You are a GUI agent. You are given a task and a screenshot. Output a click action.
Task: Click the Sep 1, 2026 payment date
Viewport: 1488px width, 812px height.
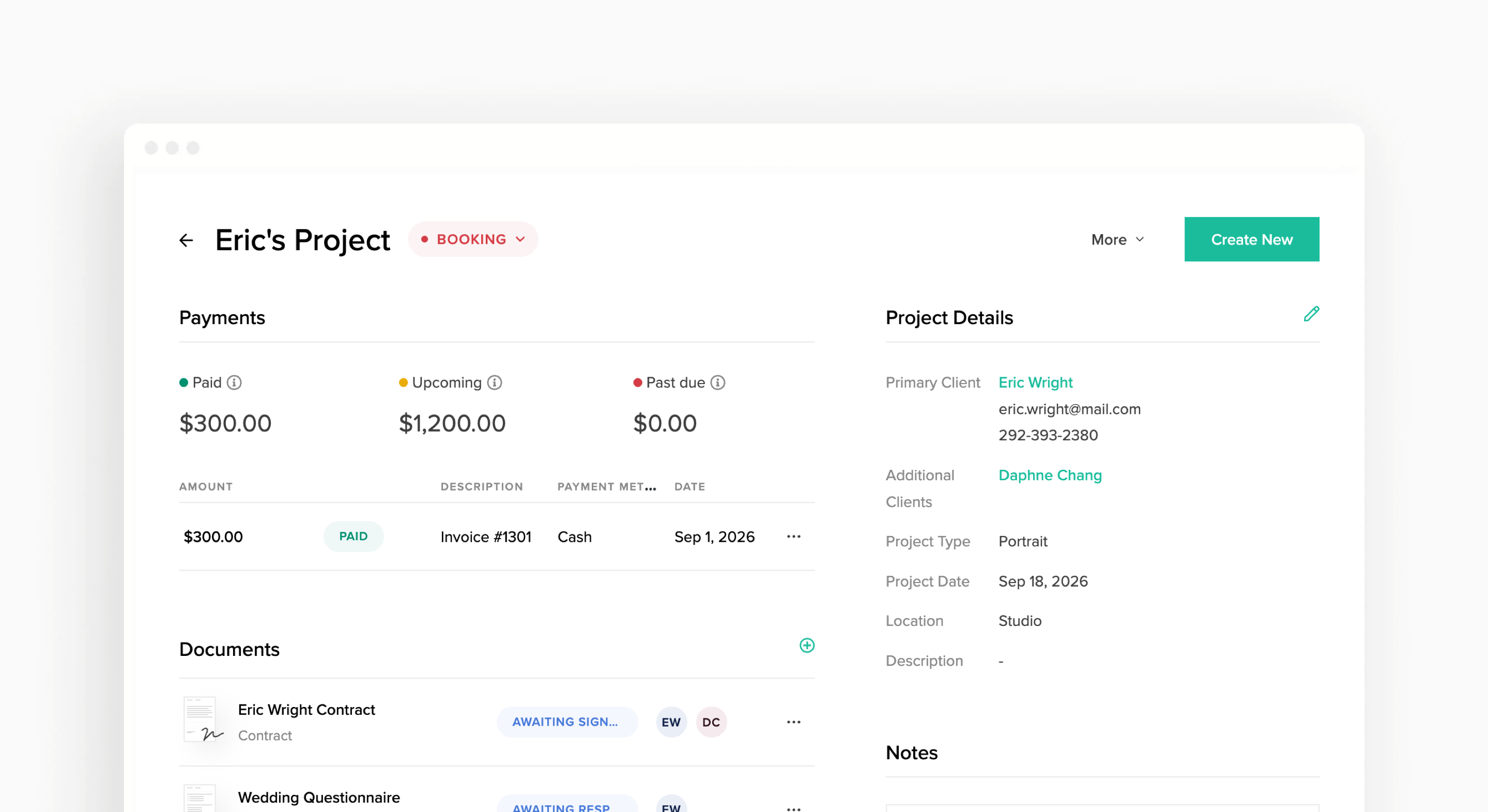coord(714,537)
